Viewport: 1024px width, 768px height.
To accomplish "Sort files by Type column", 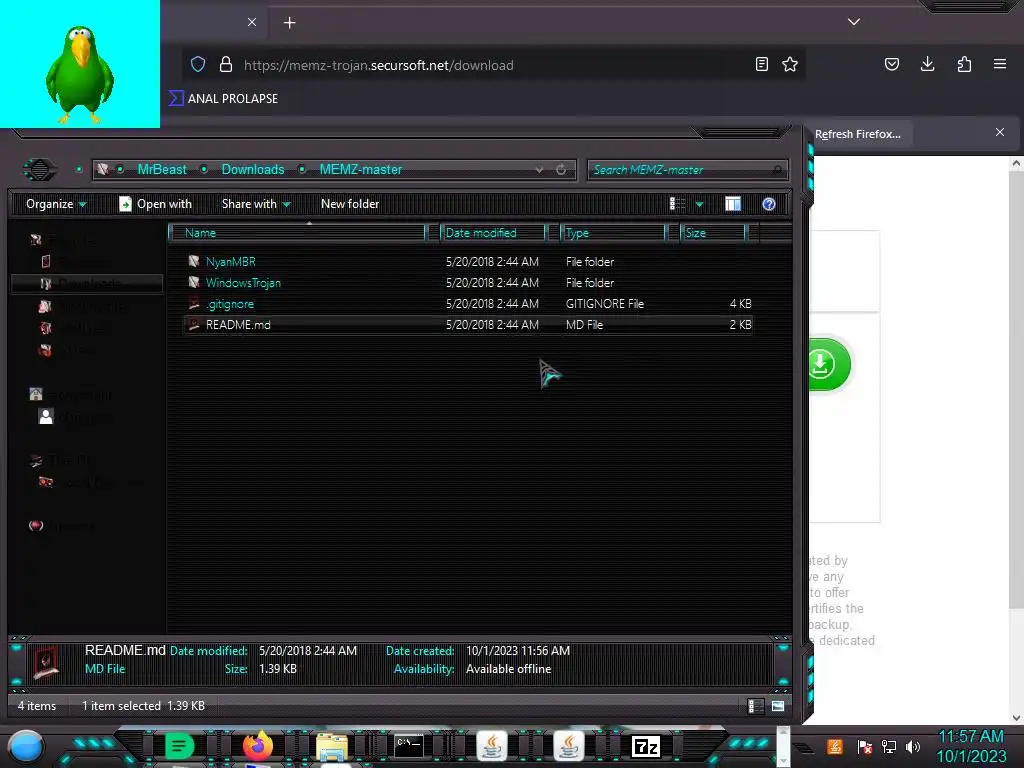I will pyautogui.click(x=614, y=232).
